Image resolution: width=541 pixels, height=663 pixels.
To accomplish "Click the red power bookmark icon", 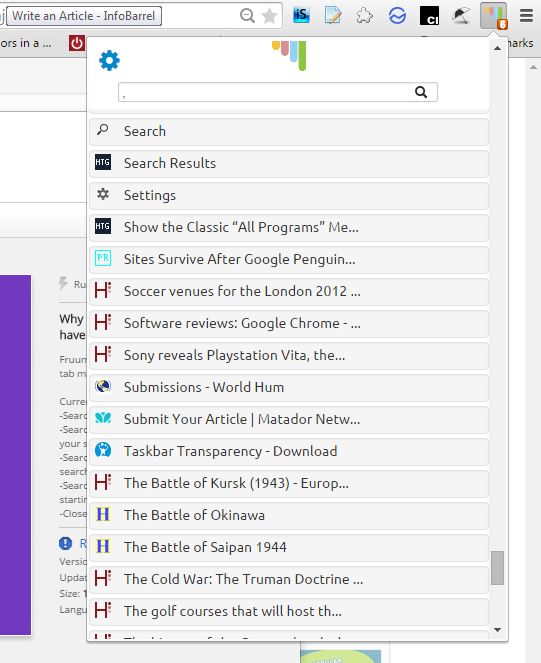I will coord(77,43).
